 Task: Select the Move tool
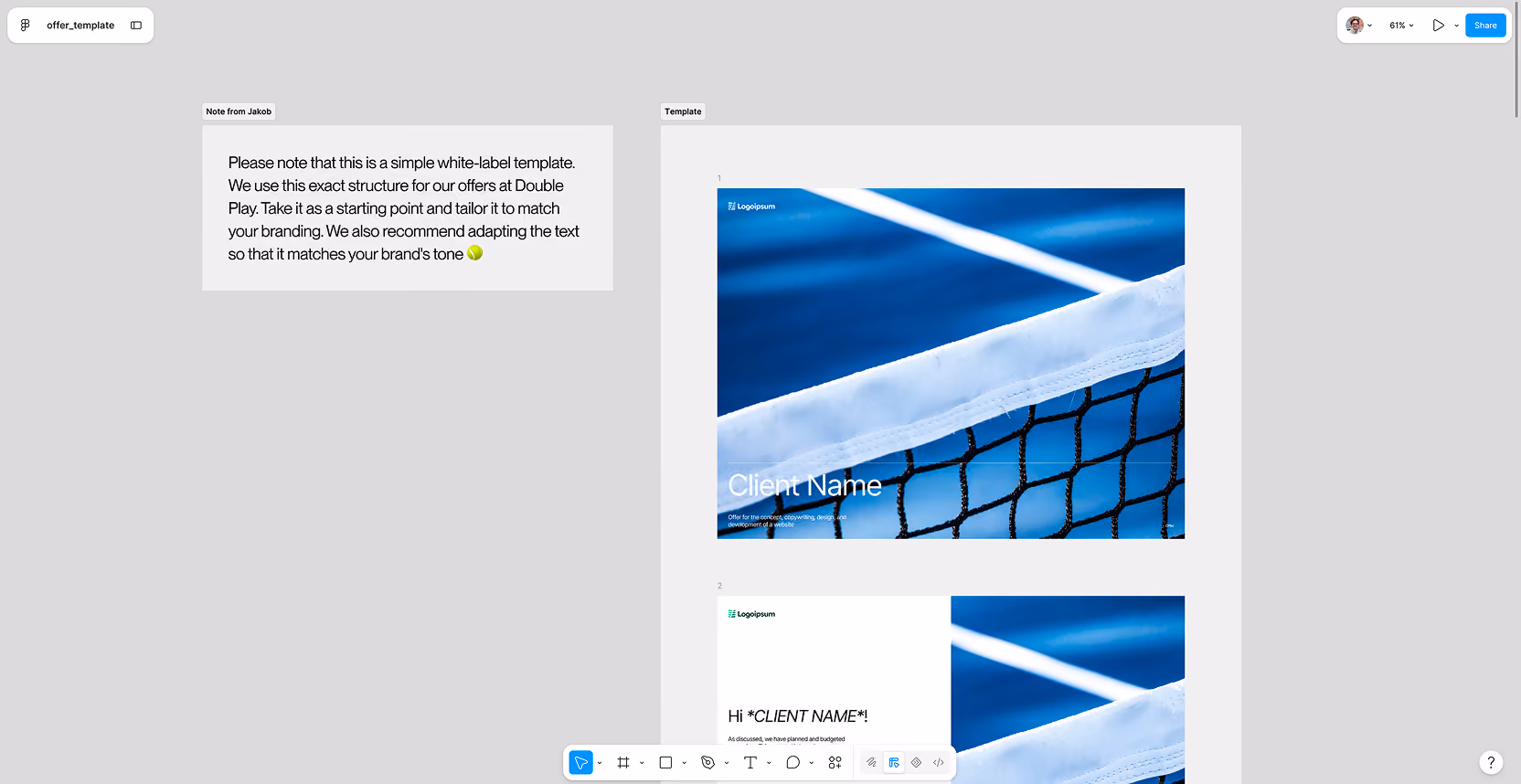tap(580, 763)
